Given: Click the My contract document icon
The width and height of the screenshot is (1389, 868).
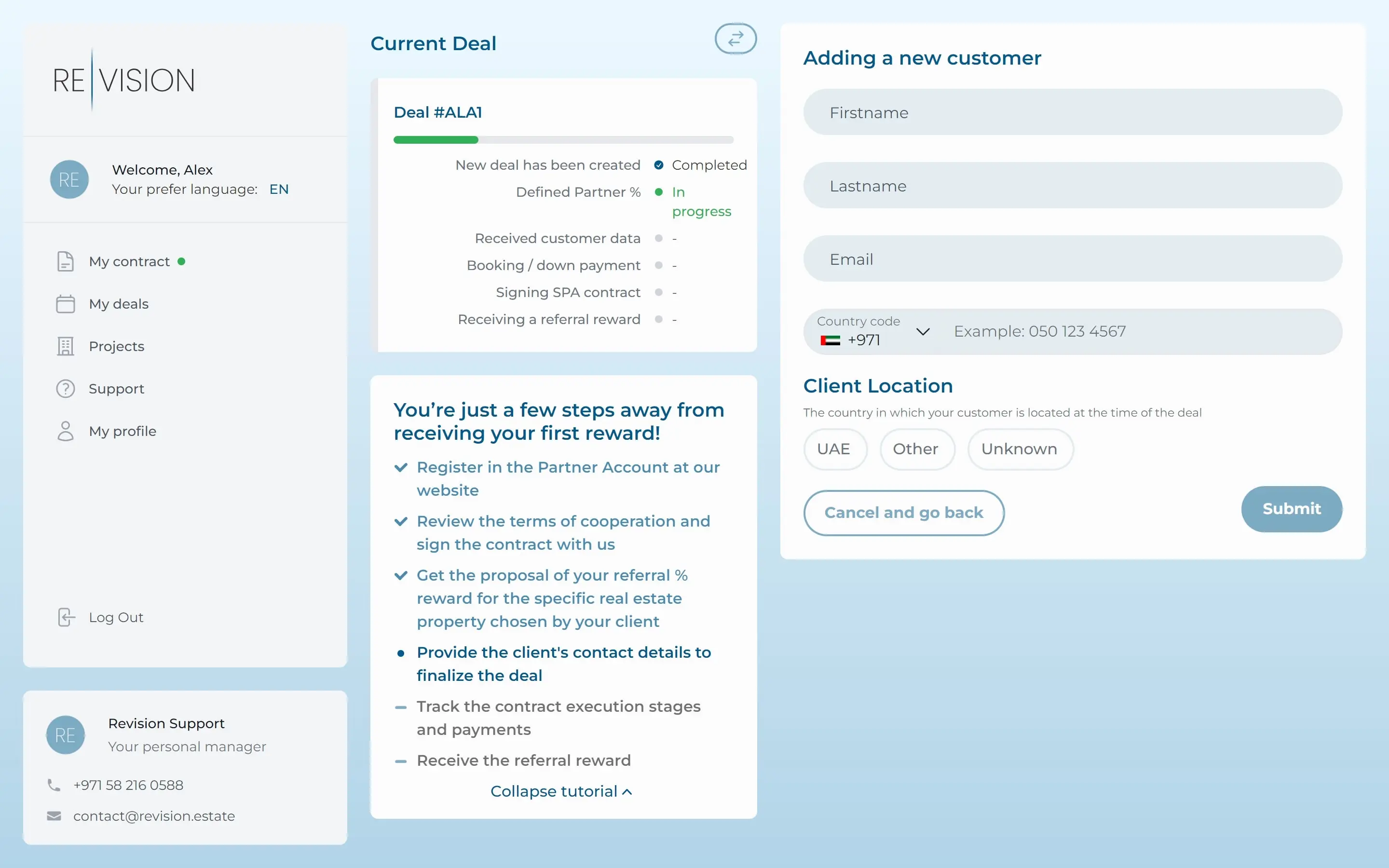Looking at the screenshot, I should 66,261.
